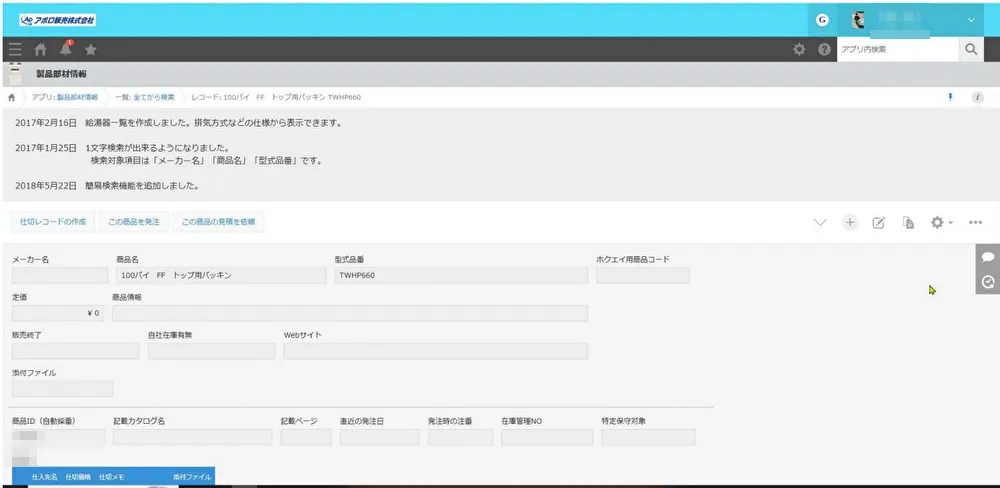Image resolution: width=1000 pixels, height=488 pixels.
Task: Open the comments speech bubble panel
Action: coord(988,257)
